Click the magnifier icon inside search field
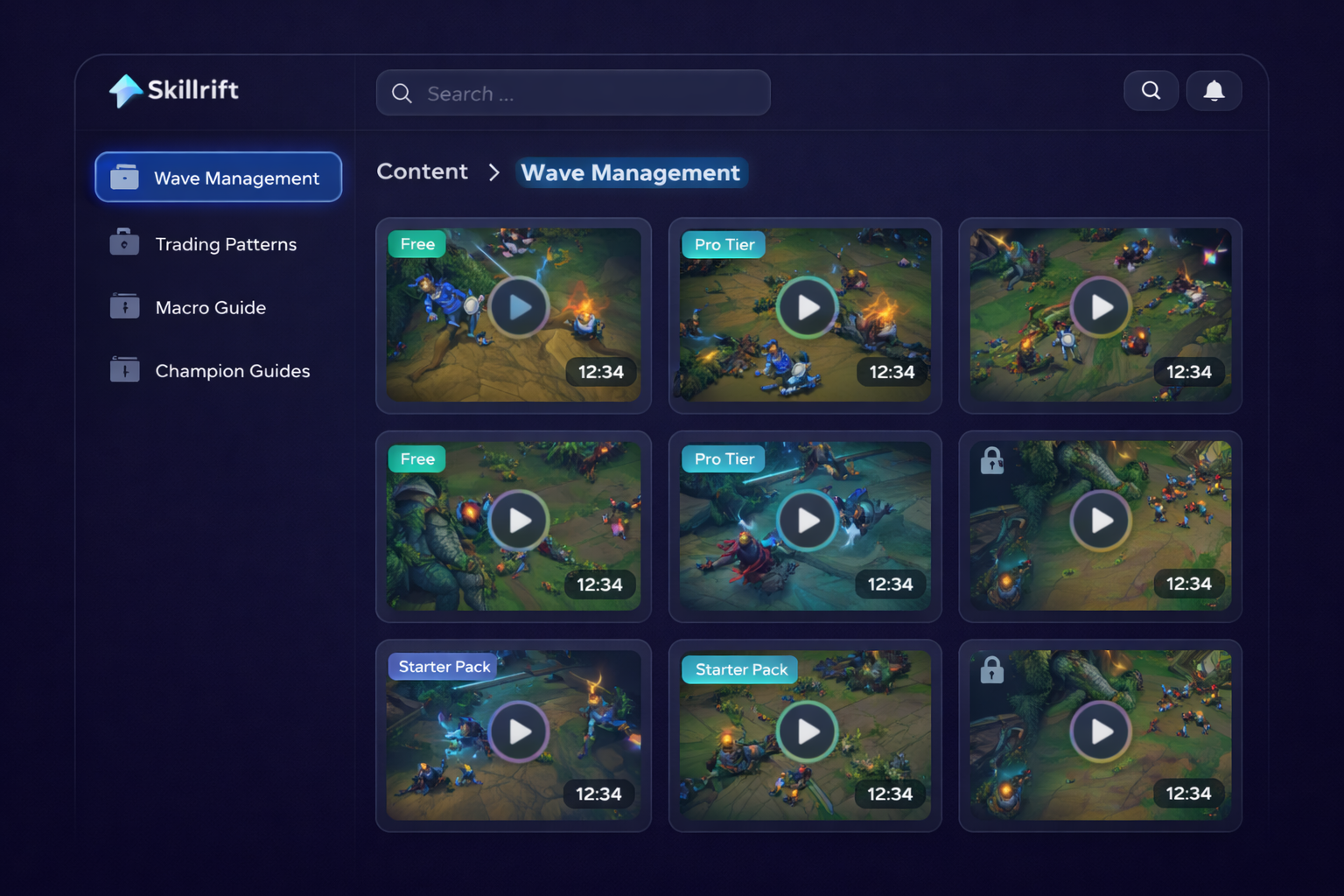 402,94
